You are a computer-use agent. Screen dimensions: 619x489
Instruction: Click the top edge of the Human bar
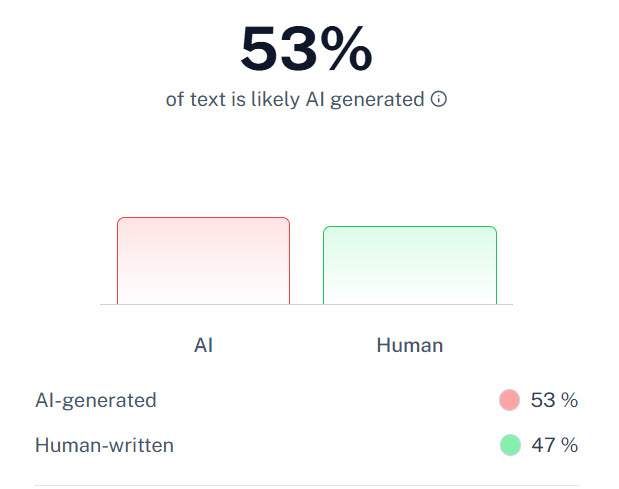click(x=409, y=227)
